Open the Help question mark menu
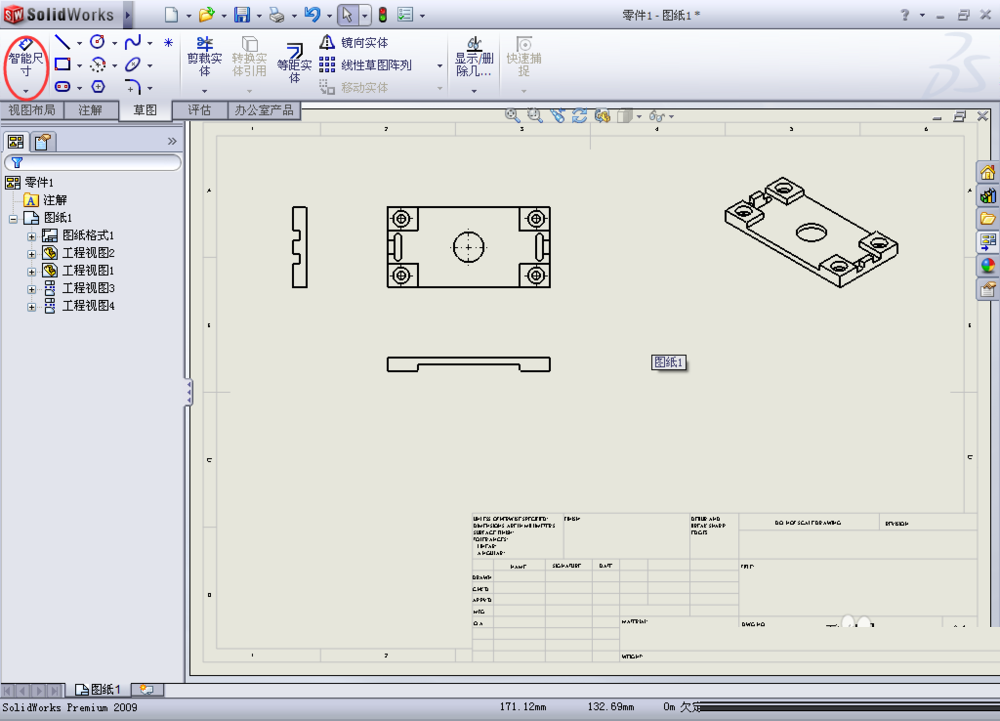 tap(905, 15)
